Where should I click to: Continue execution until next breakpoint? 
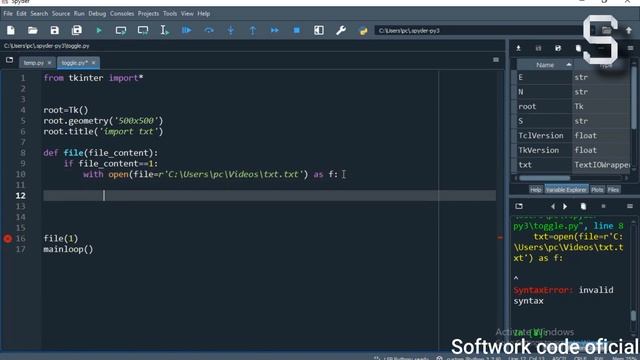275,30
